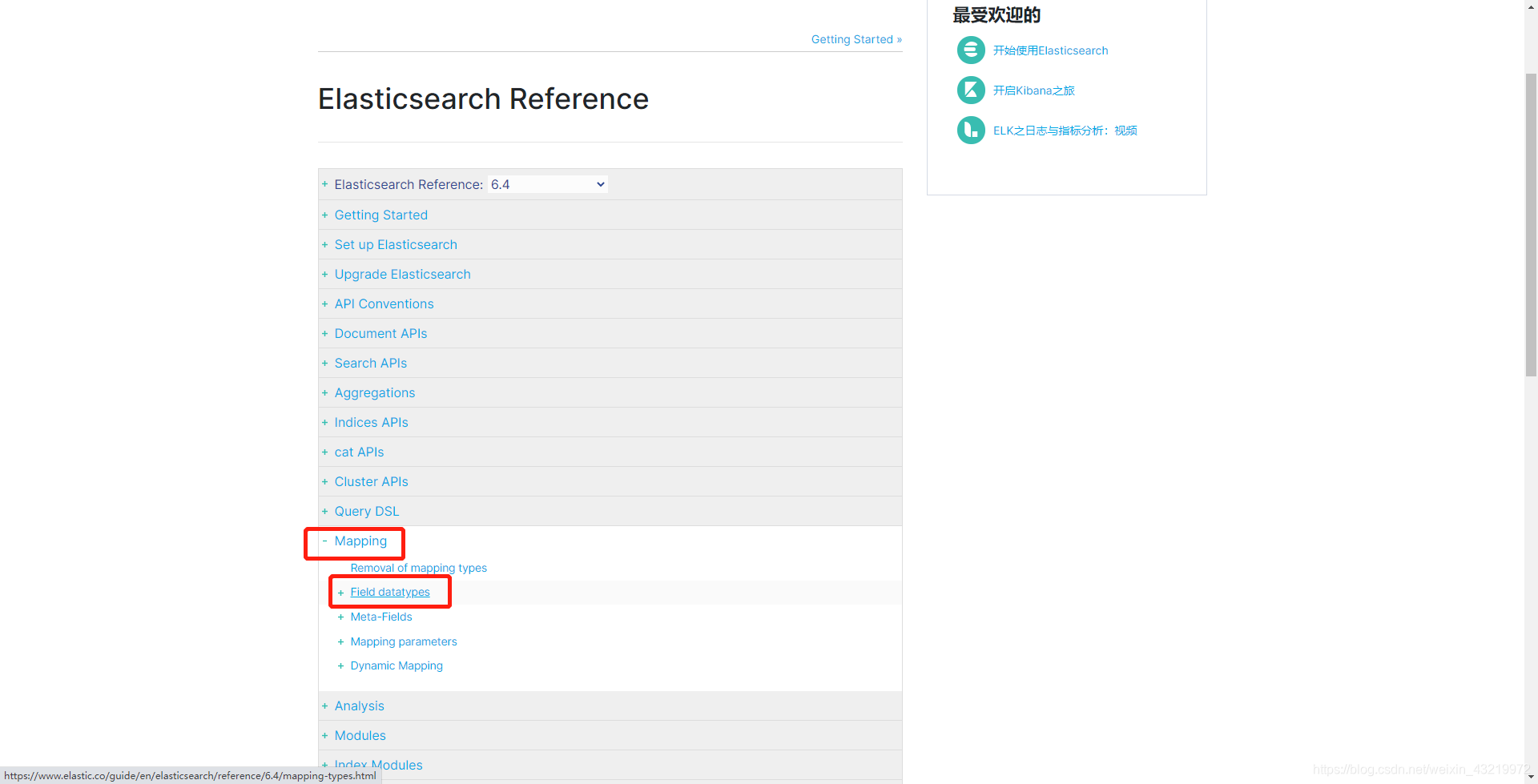Image resolution: width=1538 pixels, height=784 pixels.
Task: Click the Logstash ELK logo icon
Action: click(x=971, y=131)
